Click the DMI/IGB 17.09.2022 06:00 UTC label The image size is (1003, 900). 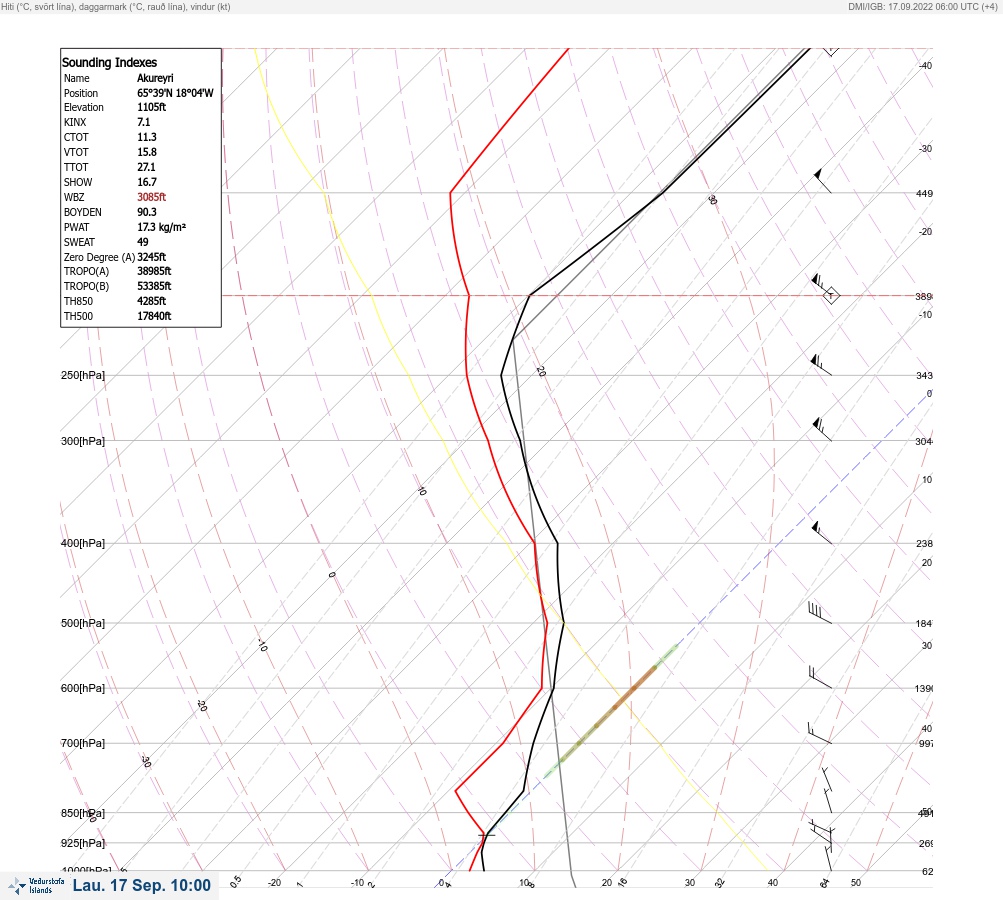click(922, 6)
